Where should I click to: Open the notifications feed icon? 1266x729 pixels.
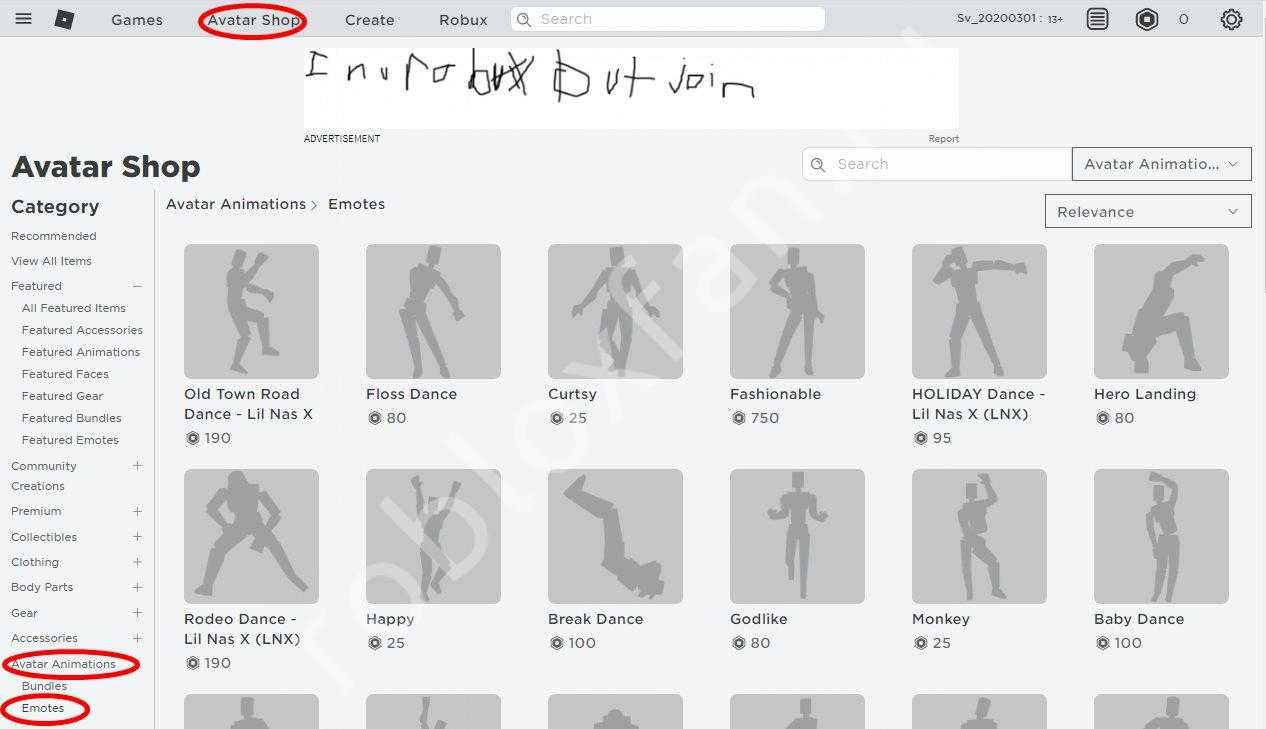coord(1098,19)
